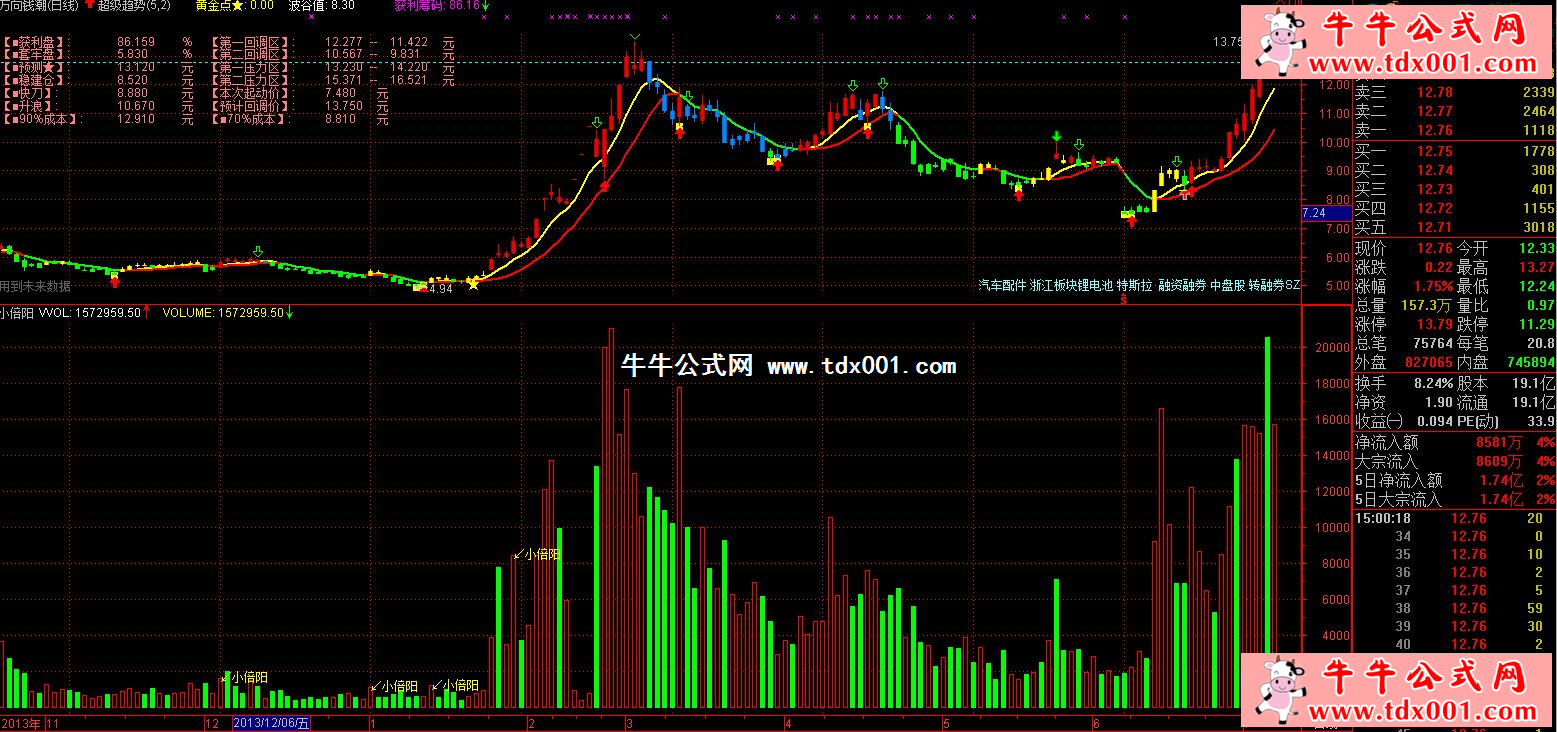The height and width of the screenshot is (732, 1557).
Task: Click the green V mark above the price peak
Action: (634, 38)
